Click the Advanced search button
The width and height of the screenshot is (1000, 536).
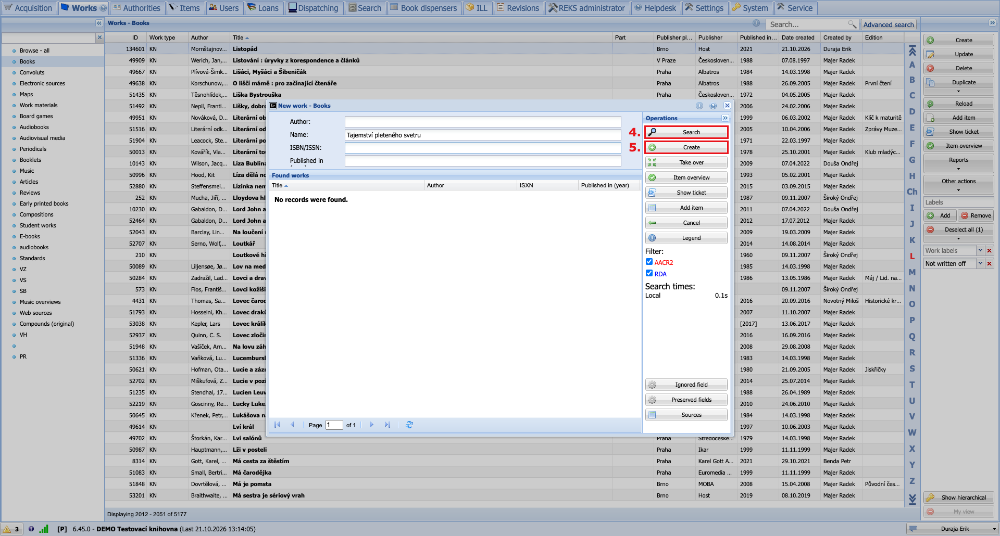coord(888,24)
